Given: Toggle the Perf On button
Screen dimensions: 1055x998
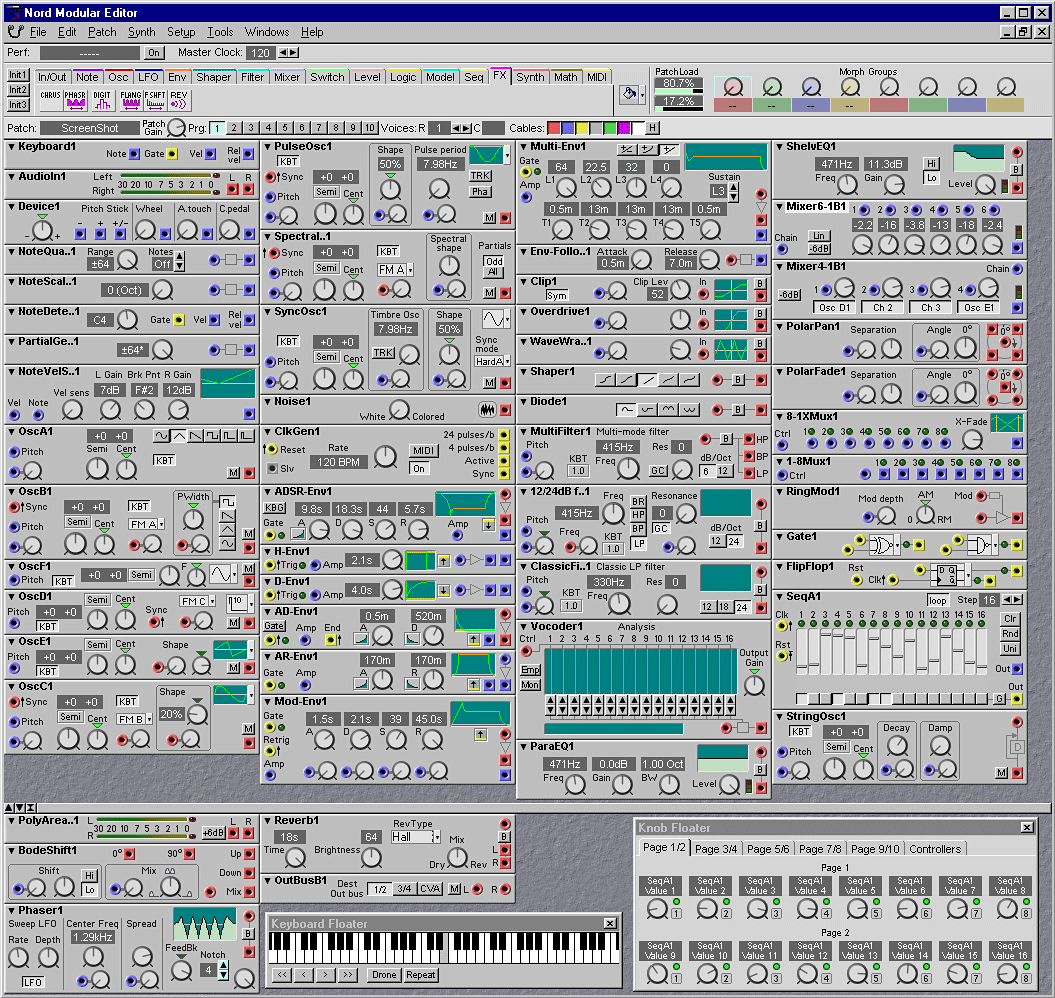Looking at the screenshot, I should tap(154, 52).
